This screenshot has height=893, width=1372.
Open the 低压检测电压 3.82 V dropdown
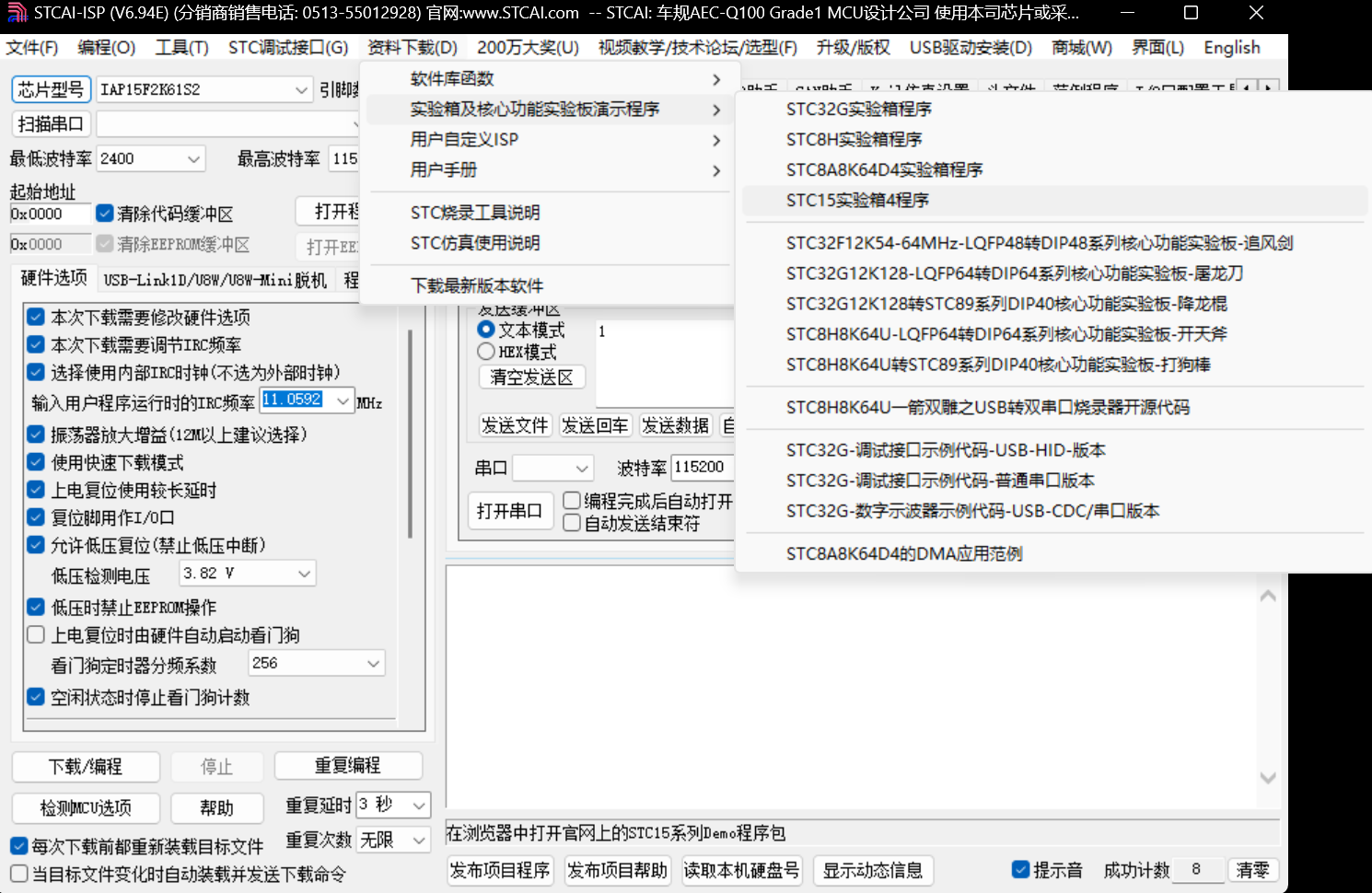(x=305, y=573)
